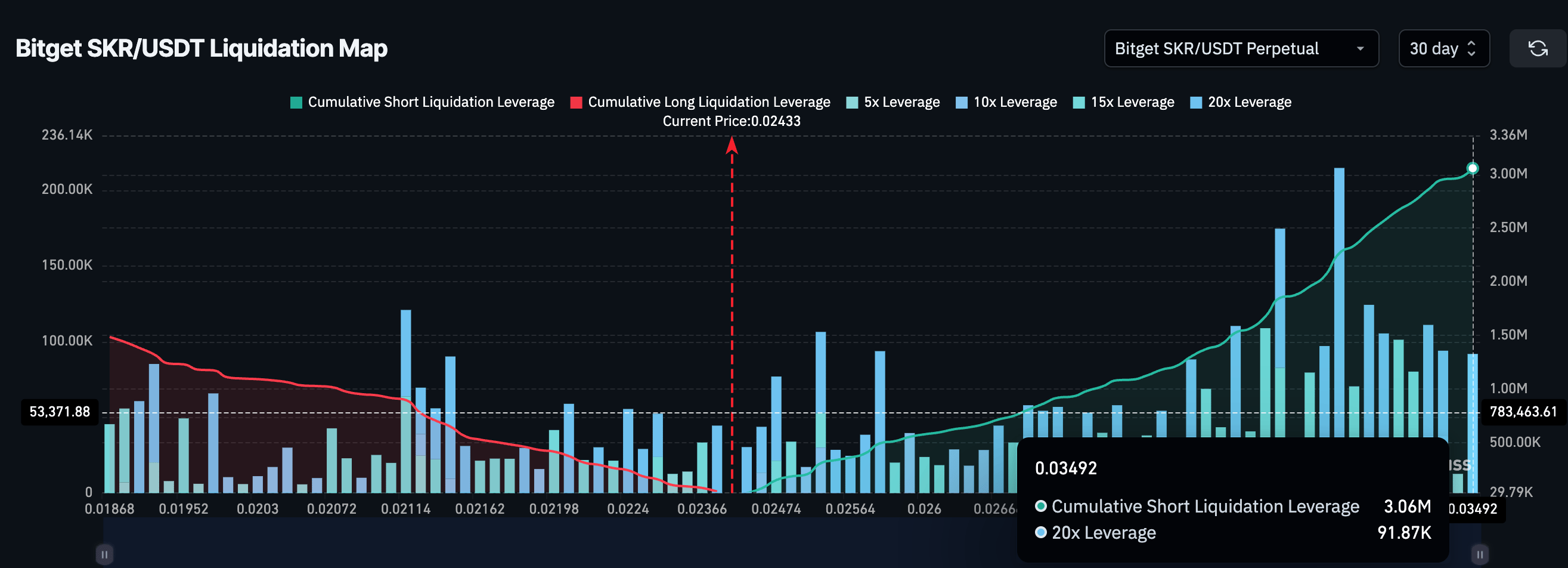Screen dimensions: 1568x568
Task: Click the dropdown arrow in pair selector
Action: click(x=1360, y=49)
